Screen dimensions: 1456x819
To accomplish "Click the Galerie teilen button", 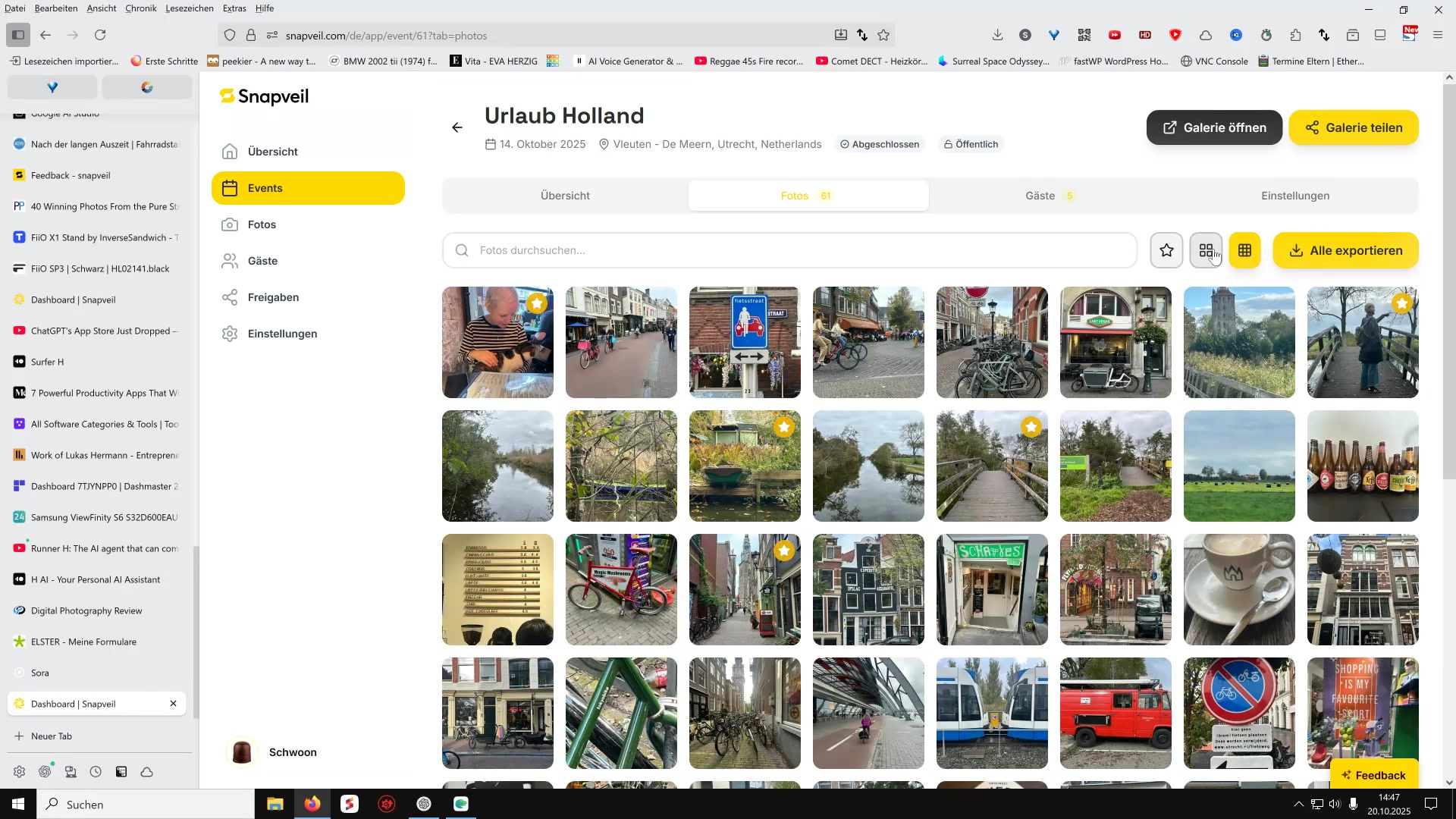I will (x=1354, y=127).
